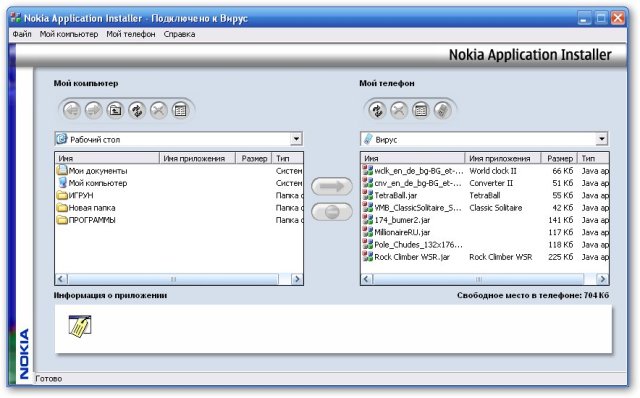Click the Java icon beside MillionaireRU.jar
Viewport: 640px width, 398px height.
(368, 231)
